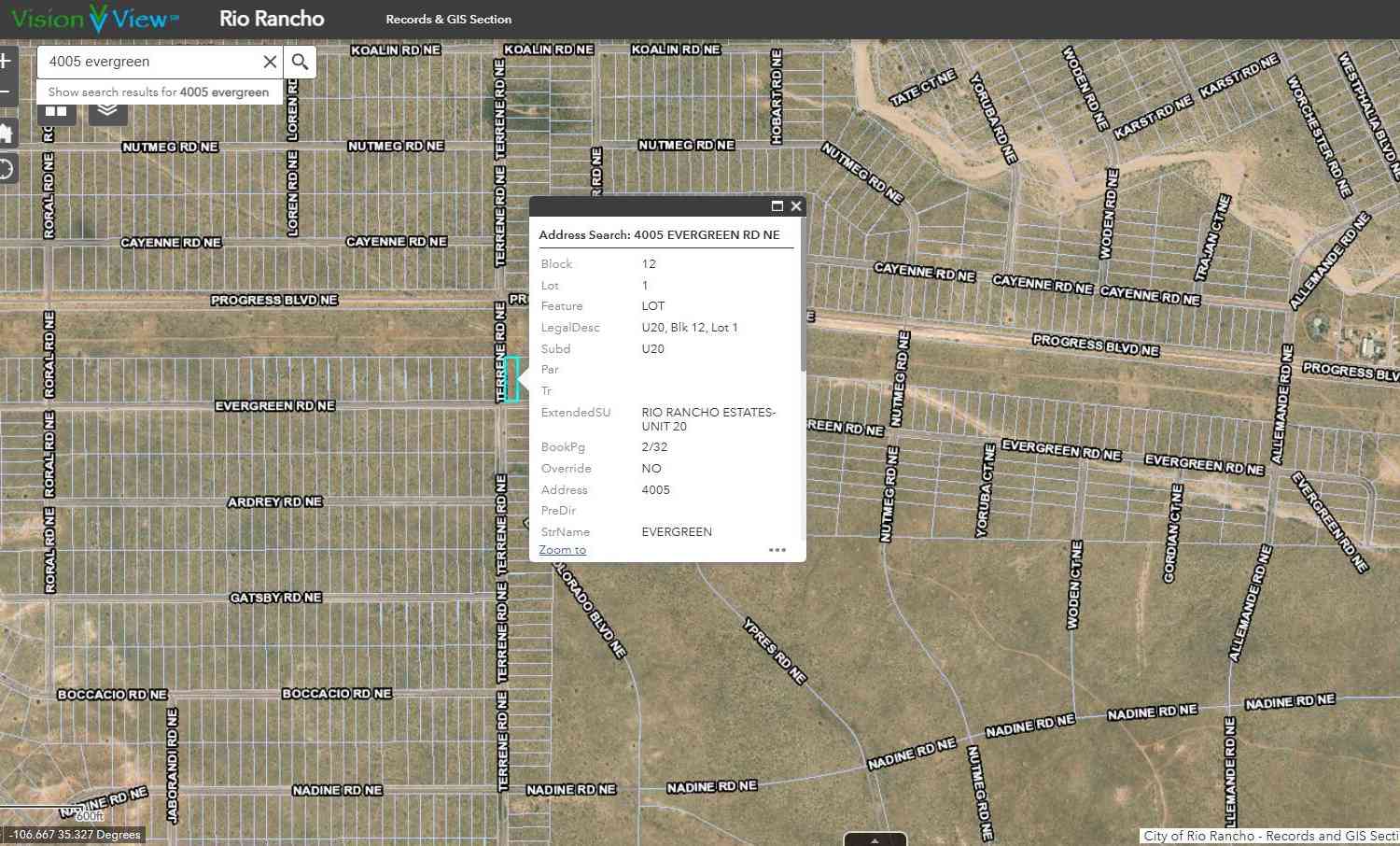Clear the search text with X
Screen dimensions: 1400x846
[x=270, y=62]
